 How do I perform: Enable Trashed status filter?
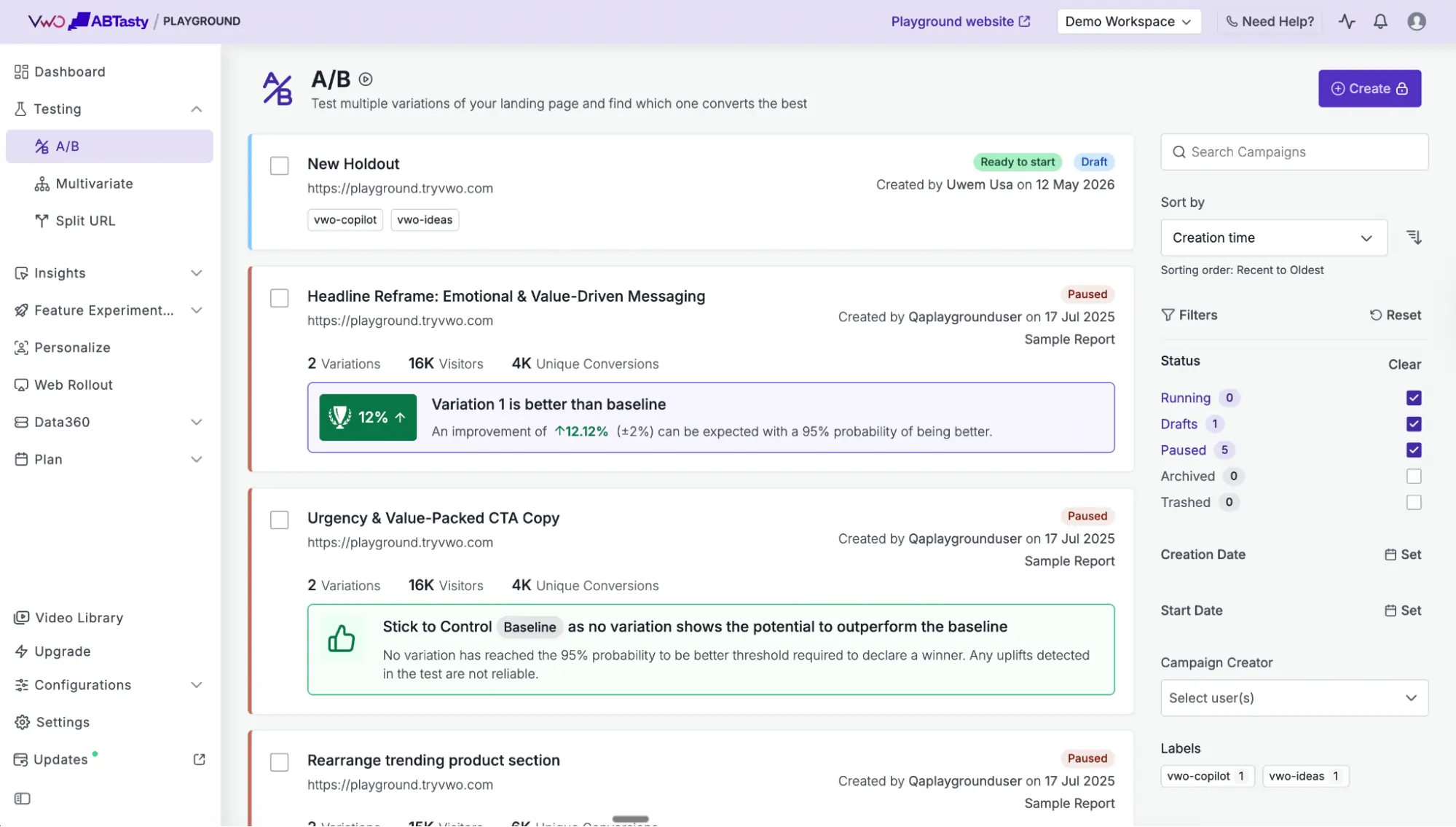click(x=1414, y=503)
